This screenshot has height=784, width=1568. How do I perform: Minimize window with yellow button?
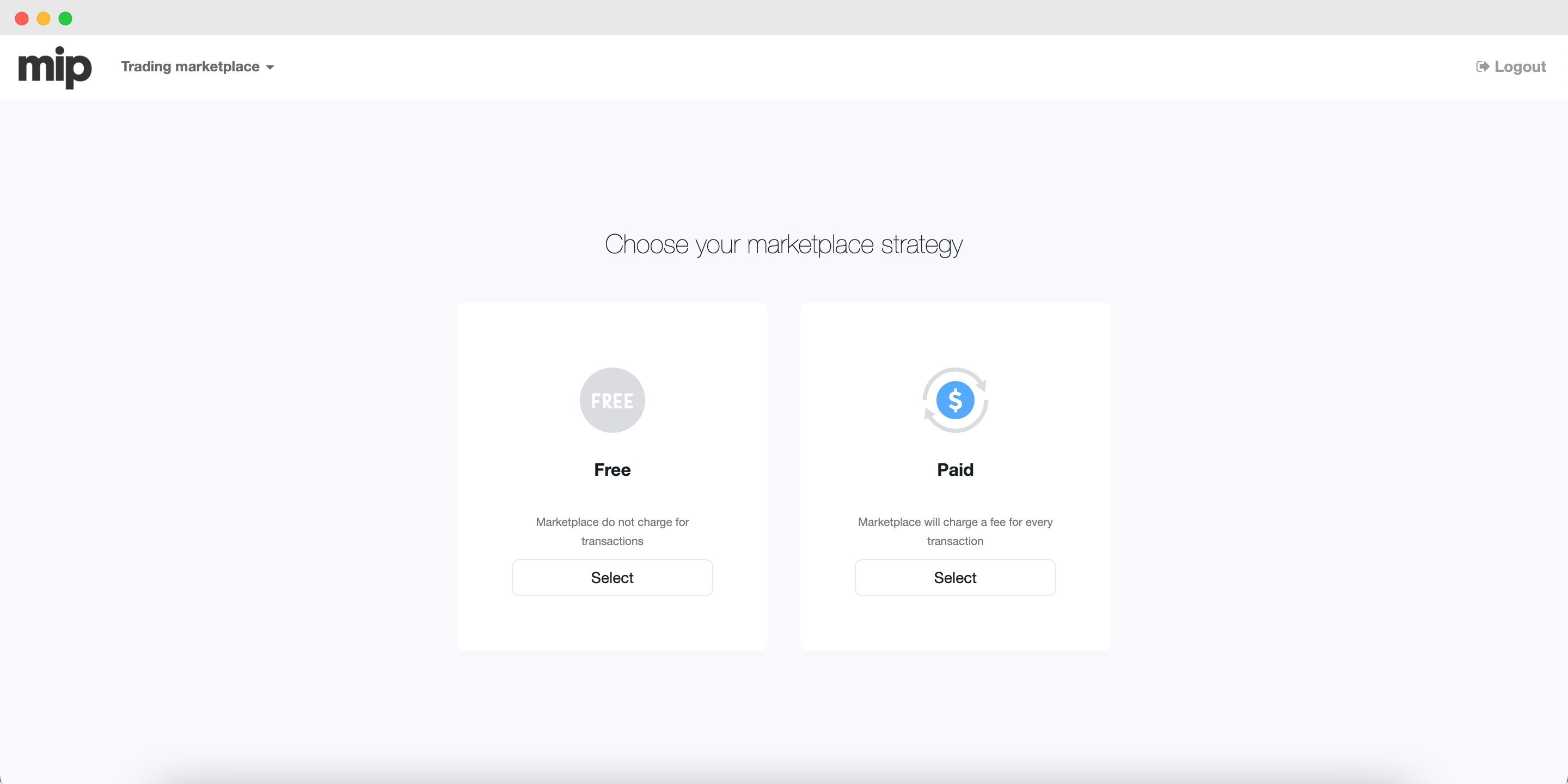43,19
